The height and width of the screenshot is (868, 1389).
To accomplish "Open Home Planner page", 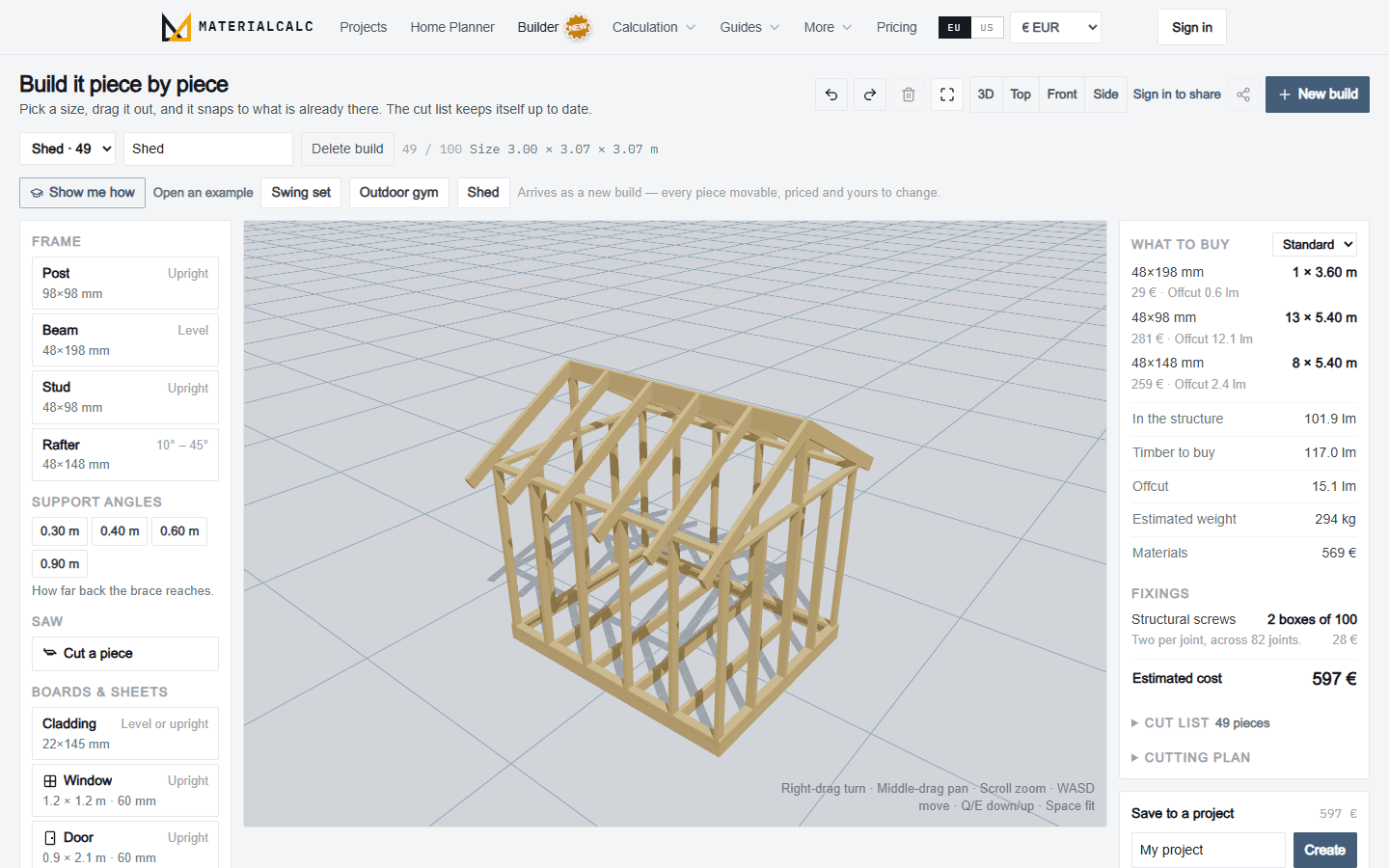I will click(452, 27).
